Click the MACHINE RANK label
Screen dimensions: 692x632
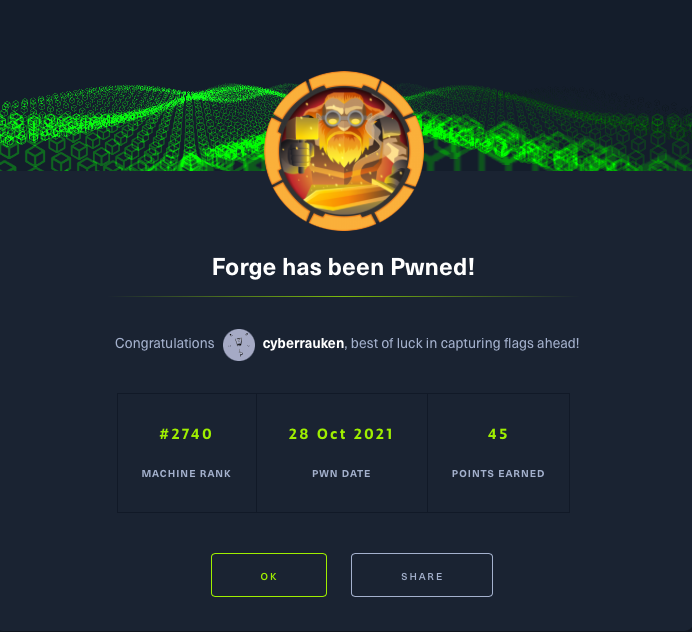click(x=186, y=474)
